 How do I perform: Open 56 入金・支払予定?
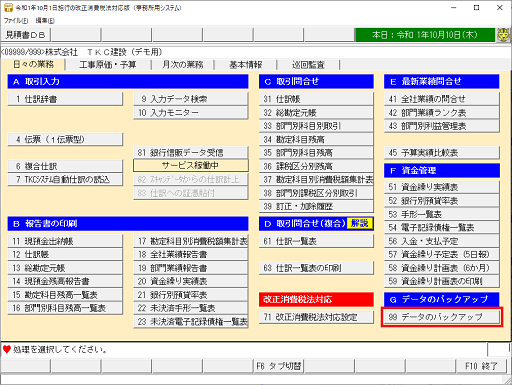point(442,241)
